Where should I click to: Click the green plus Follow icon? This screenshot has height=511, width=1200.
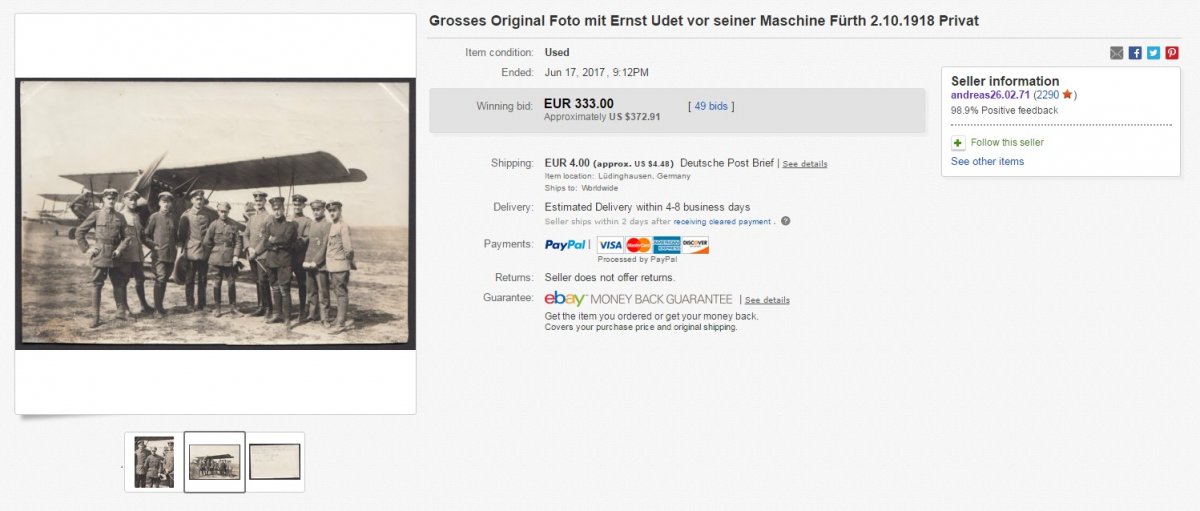pos(958,143)
